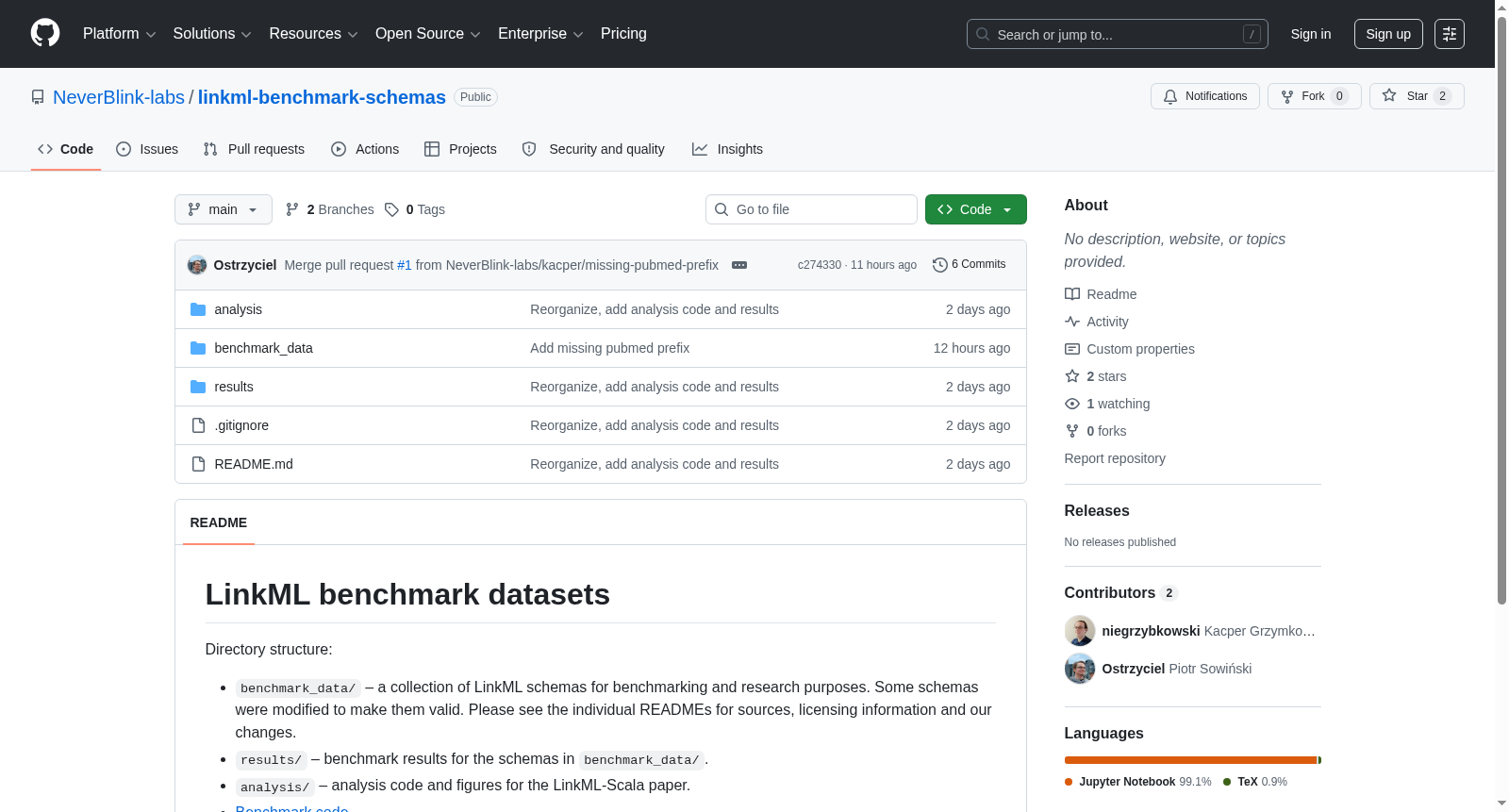Viewport: 1509px width, 812px height.
Task: Click the branch icon next to Branches
Action: point(292,209)
